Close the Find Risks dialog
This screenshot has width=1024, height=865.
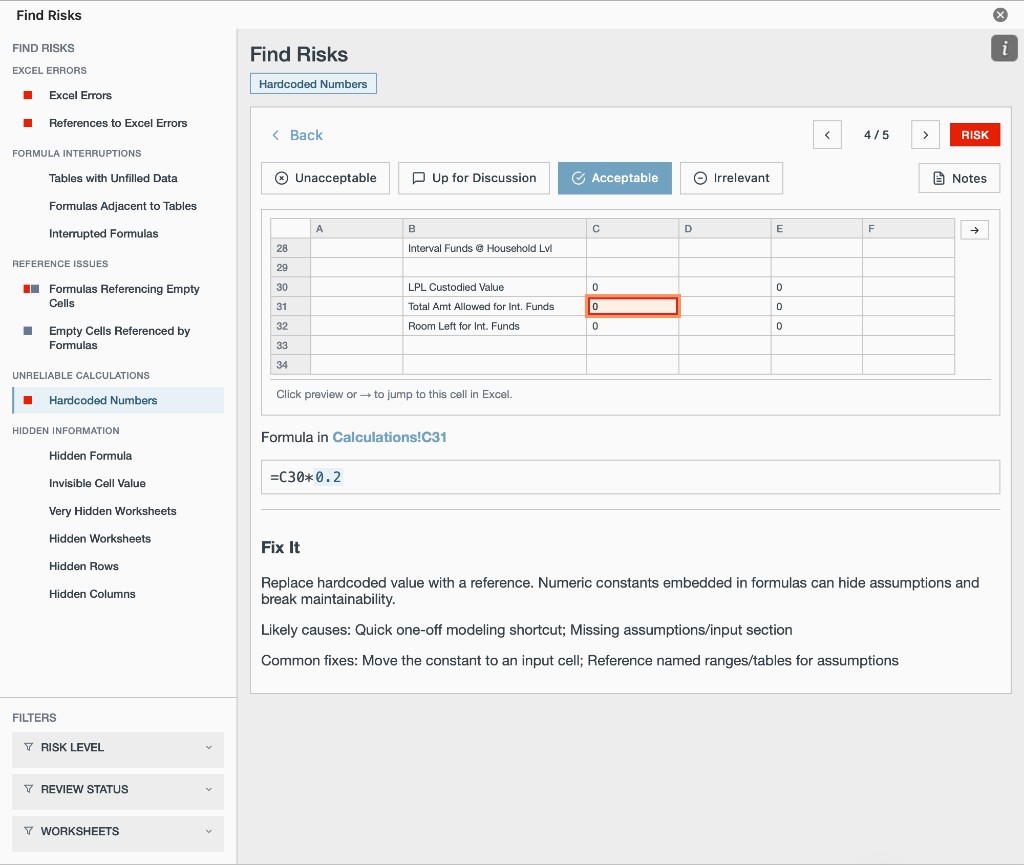(1000, 14)
